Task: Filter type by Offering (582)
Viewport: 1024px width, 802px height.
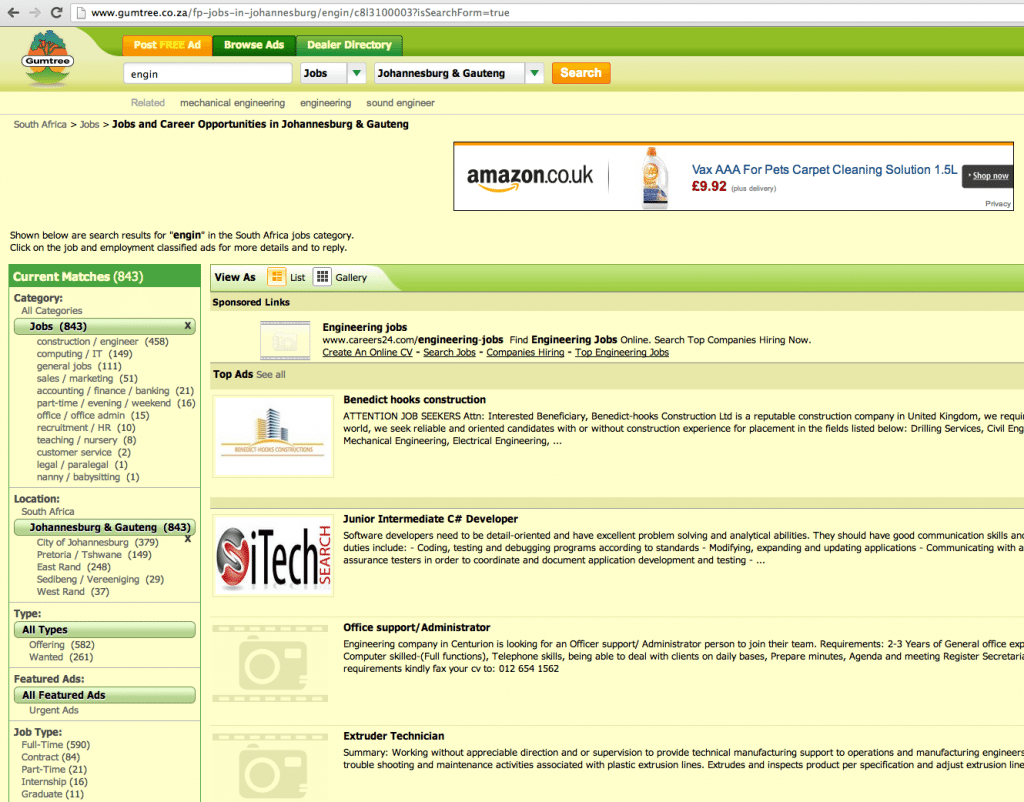Action: [x=61, y=645]
